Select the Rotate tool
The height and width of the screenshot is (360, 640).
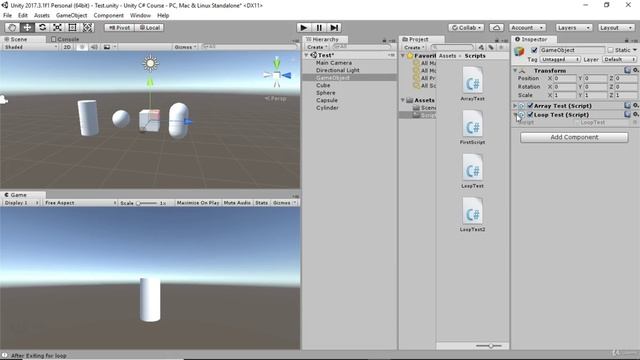[x=42, y=27]
